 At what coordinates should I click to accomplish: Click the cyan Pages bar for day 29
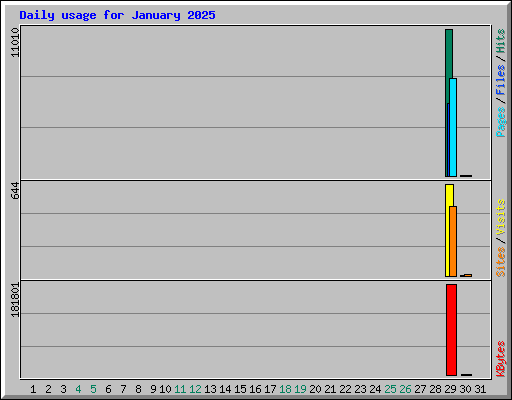[453, 127]
